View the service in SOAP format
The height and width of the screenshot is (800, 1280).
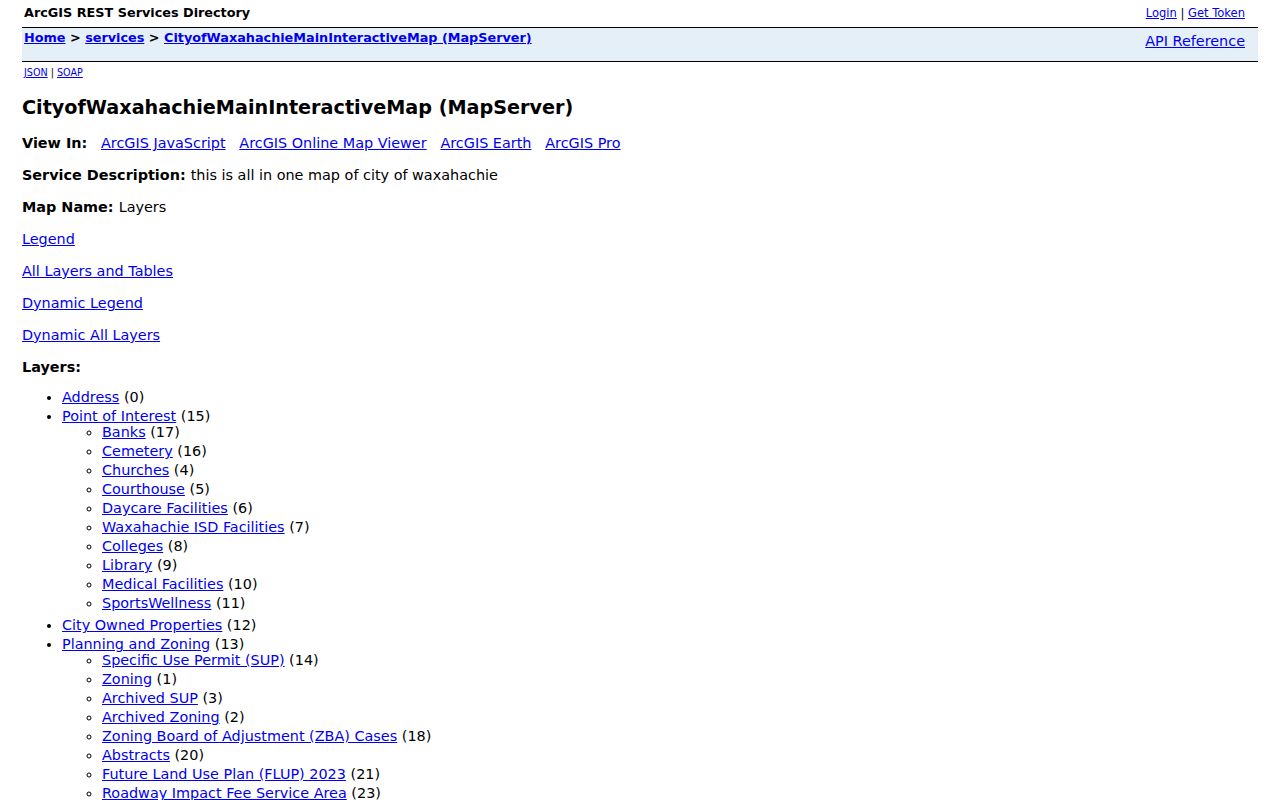[70, 72]
